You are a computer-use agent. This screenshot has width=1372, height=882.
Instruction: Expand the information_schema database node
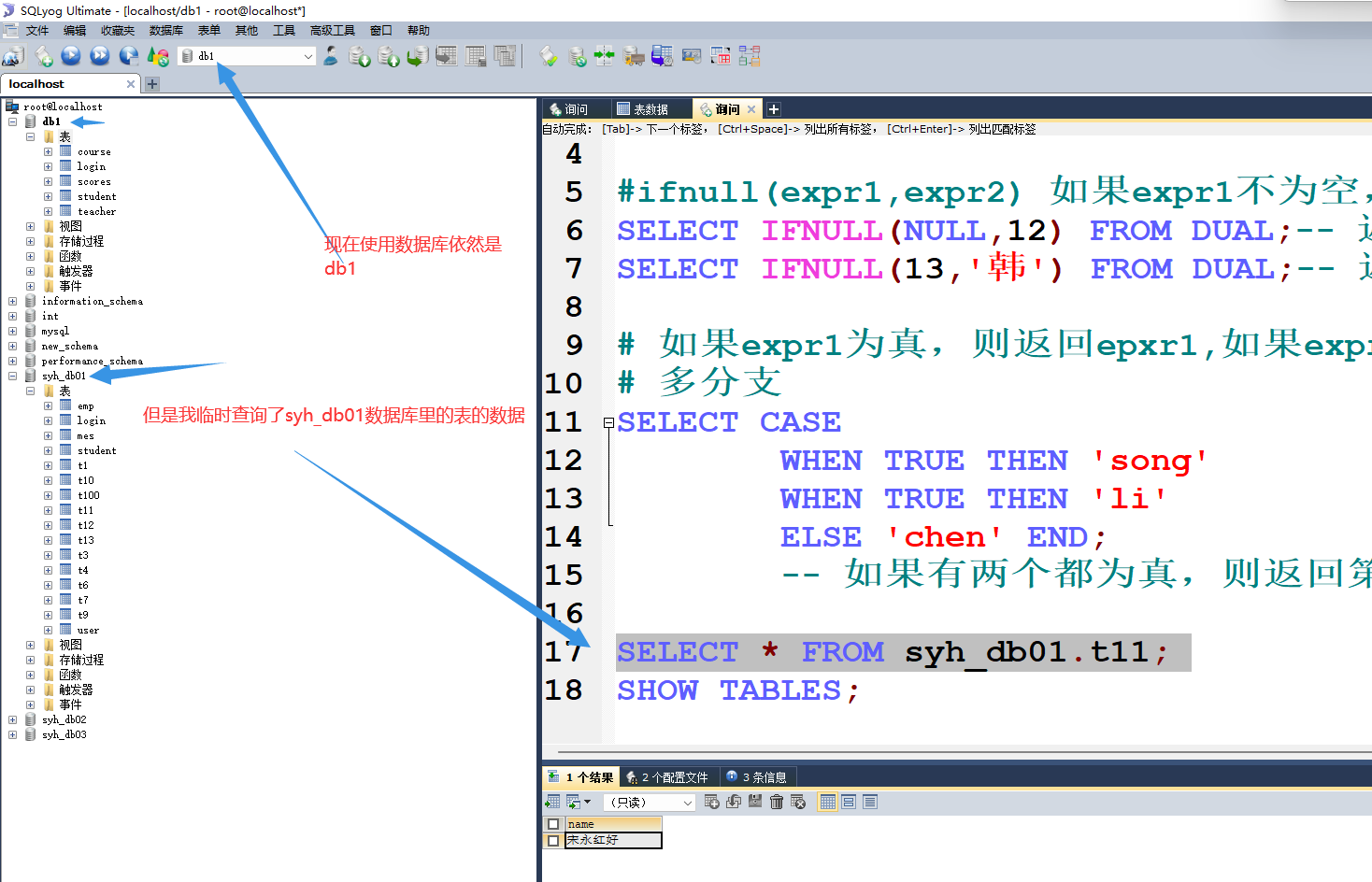[x=12, y=301]
